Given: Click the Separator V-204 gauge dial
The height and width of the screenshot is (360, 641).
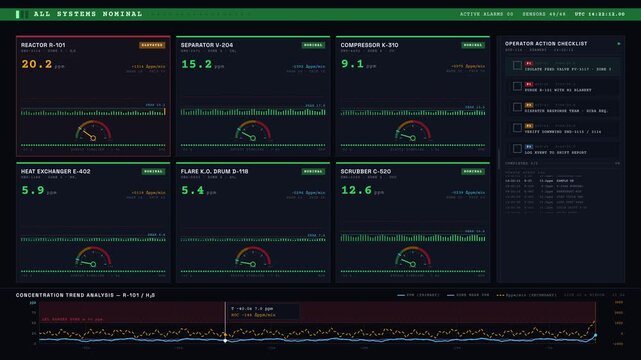Looking at the screenshot, I should coord(253,131).
